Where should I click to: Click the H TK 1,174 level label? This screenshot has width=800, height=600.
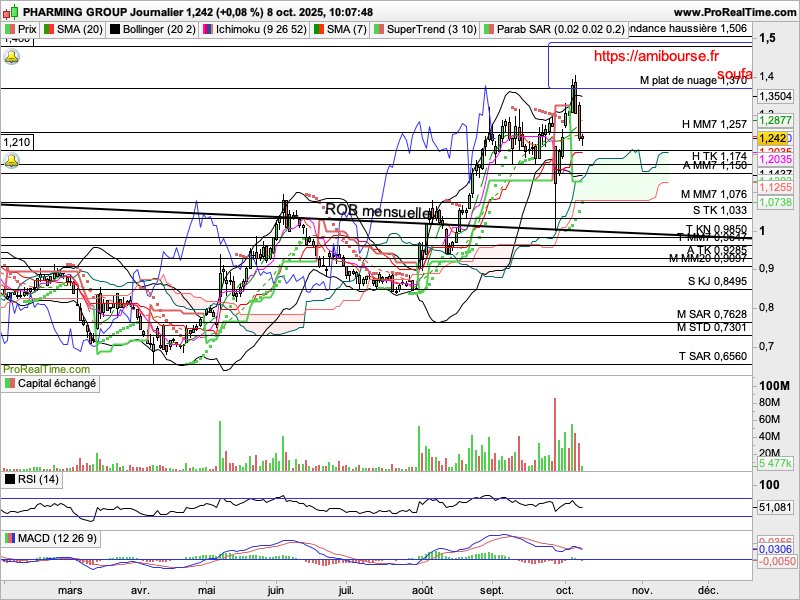tap(719, 156)
